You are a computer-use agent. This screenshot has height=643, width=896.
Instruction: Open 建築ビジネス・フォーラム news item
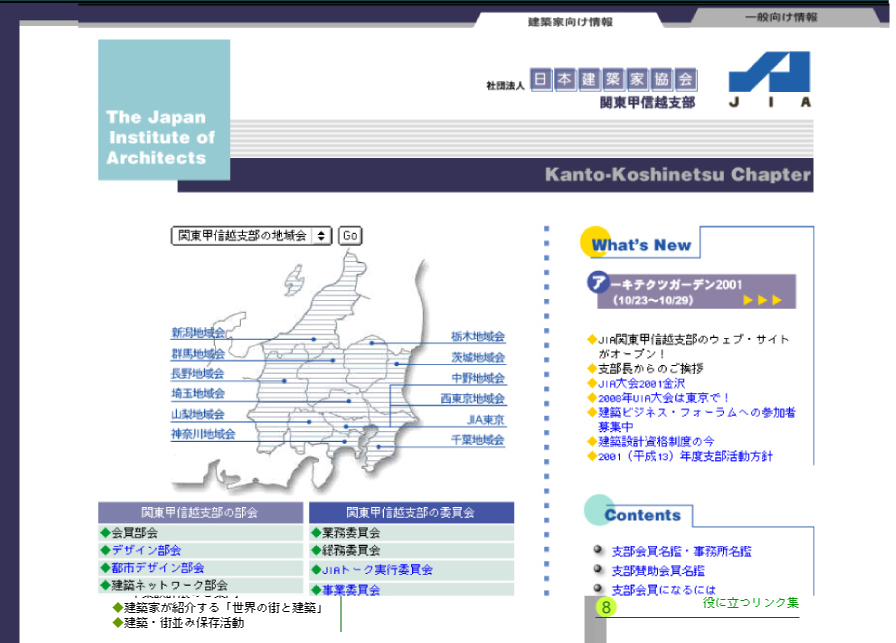697,419
